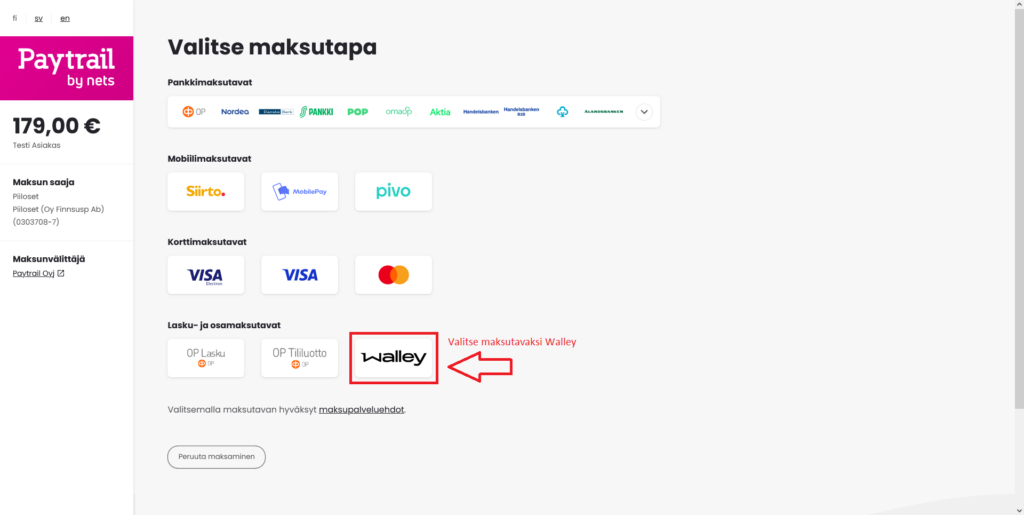Switch language to Swedish (sv)
The height and width of the screenshot is (515, 1024).
coord(38,18)
